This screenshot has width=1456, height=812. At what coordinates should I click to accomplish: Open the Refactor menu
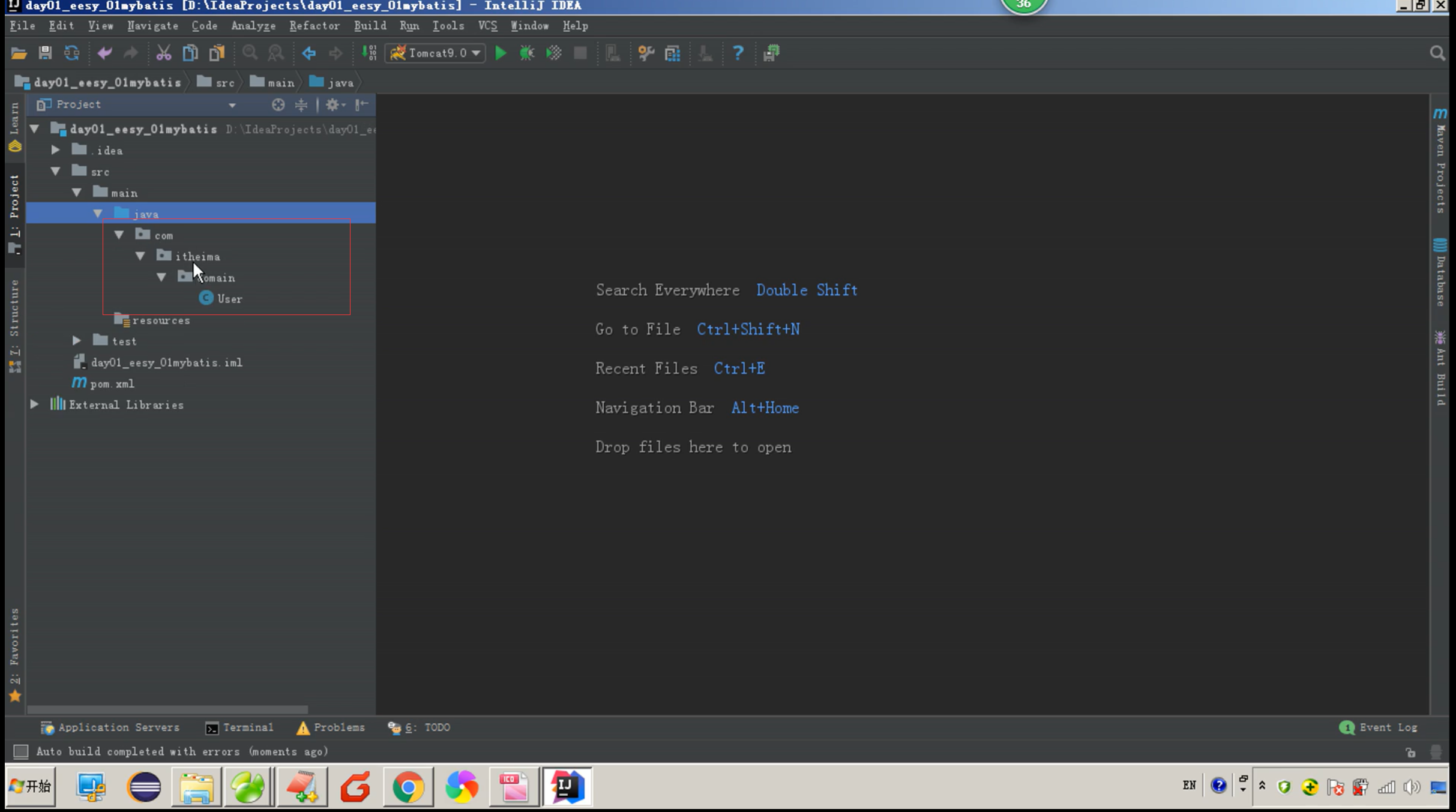tap(314, 26)
